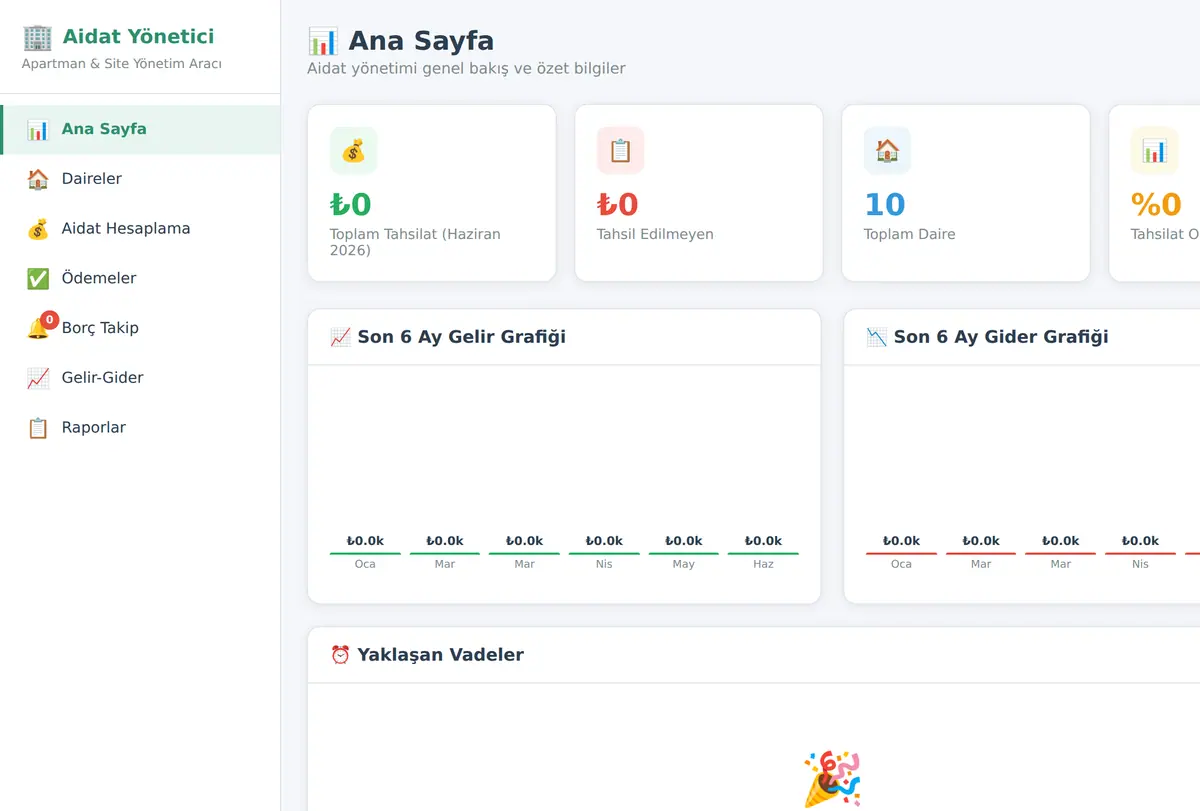Click the Apartman & Site Yönetim Aracı subtitle
The image size is (1200, 811).
122,64
